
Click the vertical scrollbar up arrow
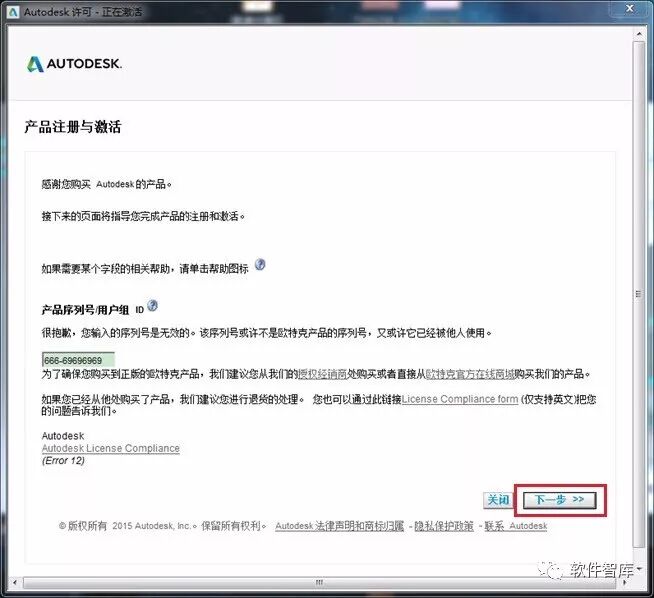(639, 33)
